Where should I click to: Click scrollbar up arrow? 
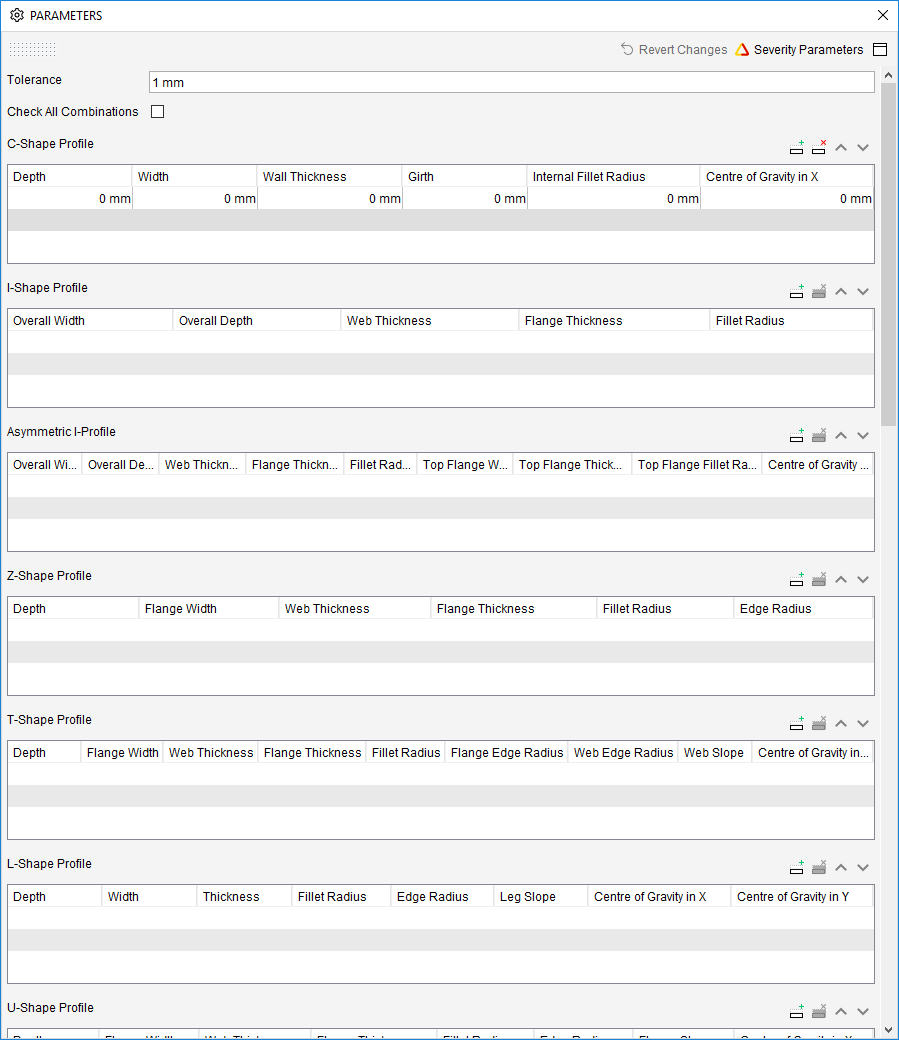tap(888, 76)
